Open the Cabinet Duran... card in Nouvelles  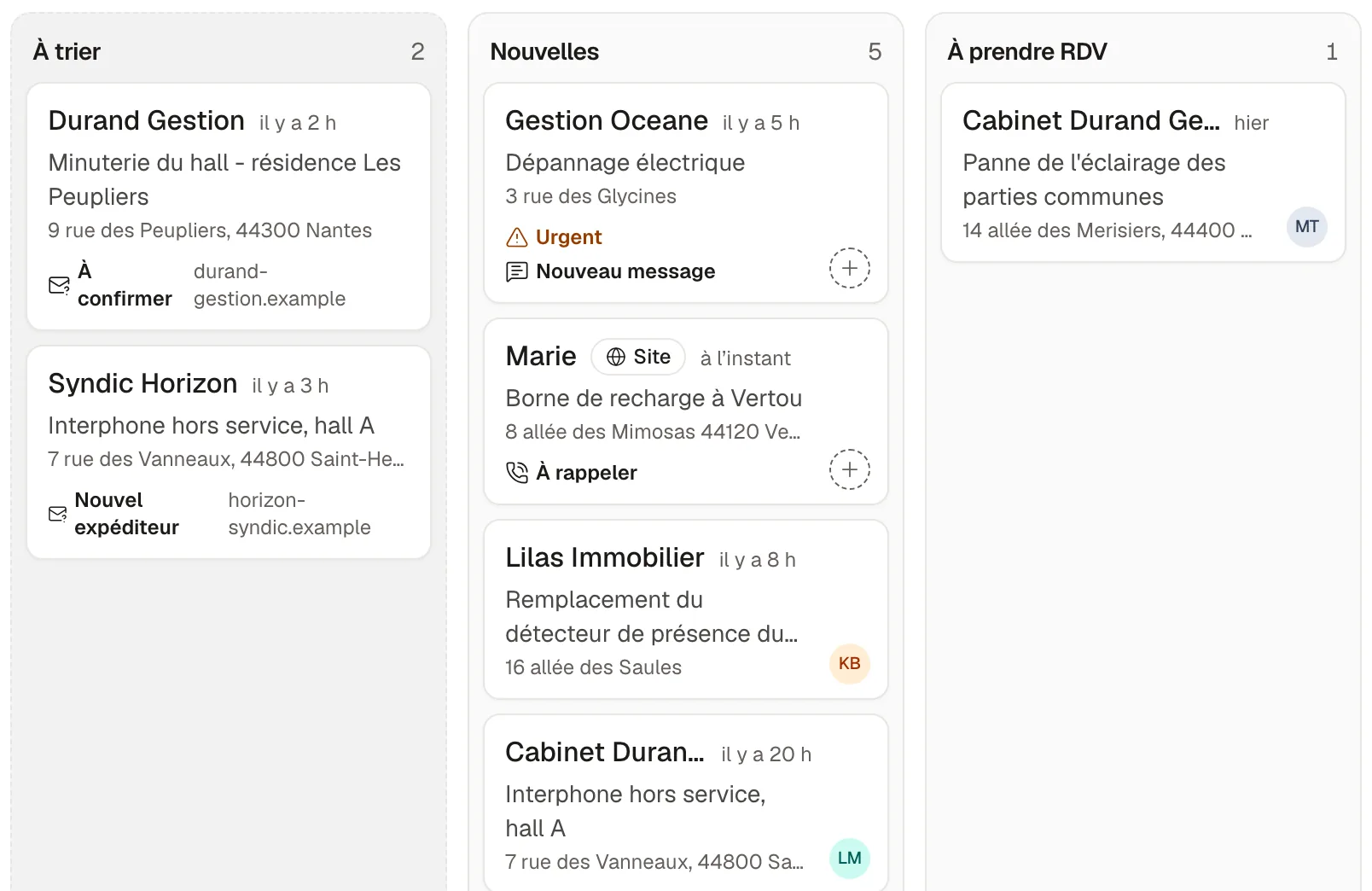coord(605,753)
